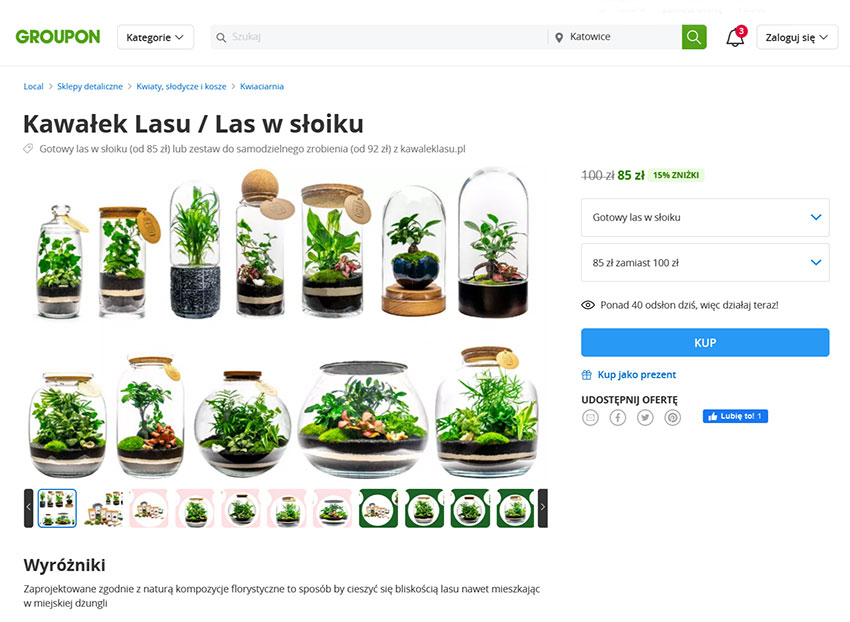Viewport: 850px width, 622px height.
Task: Click the location pin icon next to Katowice
Action: click(x=559, y=37)
